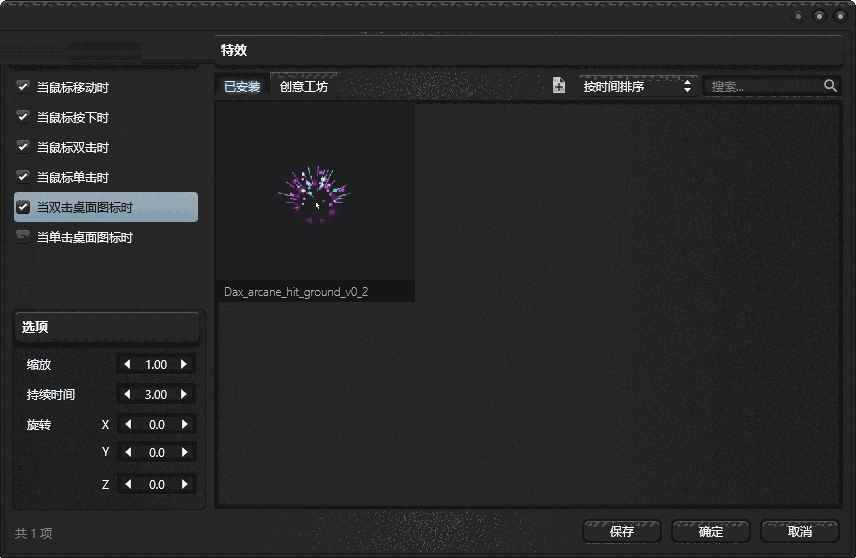Uncheck the 当双击桌面图标时 checkbox
This screenshot has height=558, width=856.
pos(23,207)
